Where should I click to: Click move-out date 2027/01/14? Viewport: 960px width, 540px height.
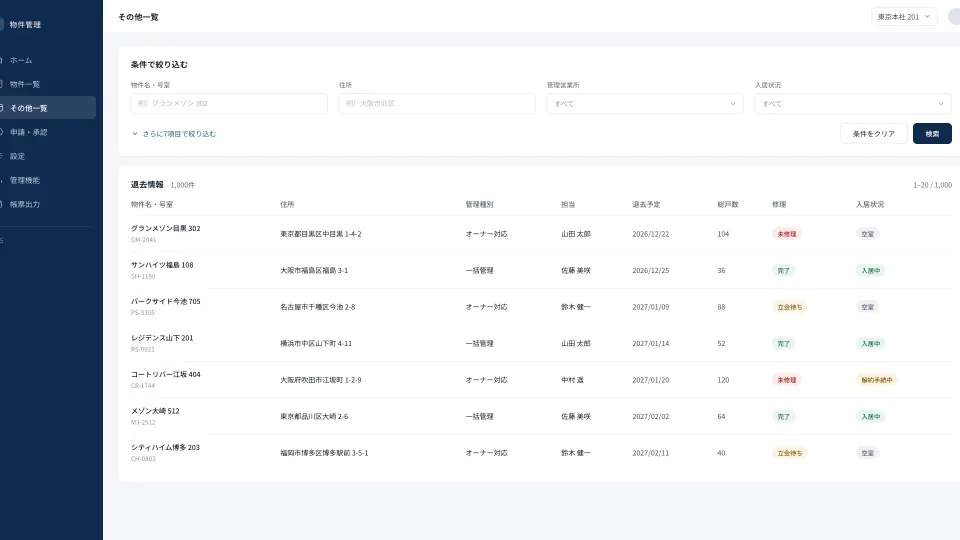click(651, 343)
